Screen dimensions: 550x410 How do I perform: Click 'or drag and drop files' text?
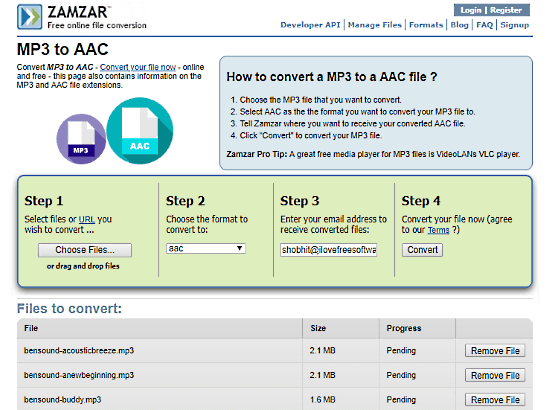[83, 266]
